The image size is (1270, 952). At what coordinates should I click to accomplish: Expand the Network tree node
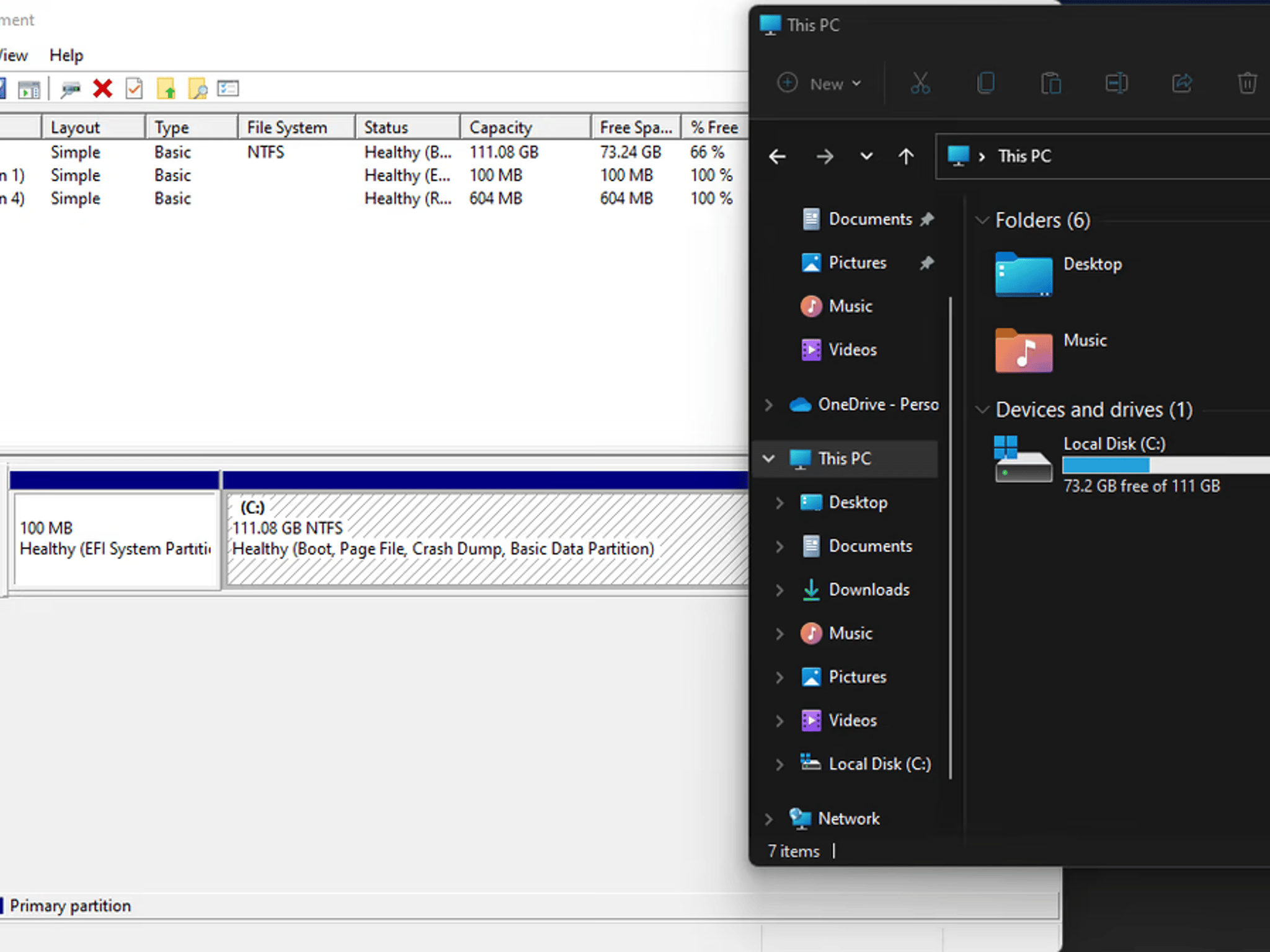pyautogui.click(x=769, y=819)
